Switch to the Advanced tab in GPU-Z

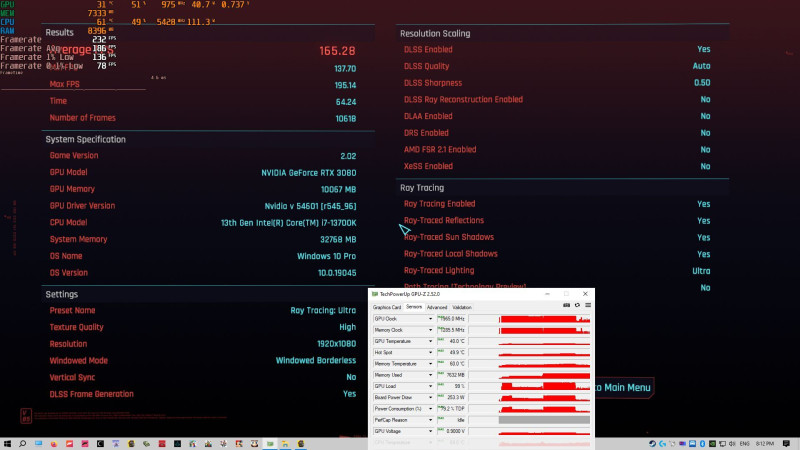pos(437,307)
